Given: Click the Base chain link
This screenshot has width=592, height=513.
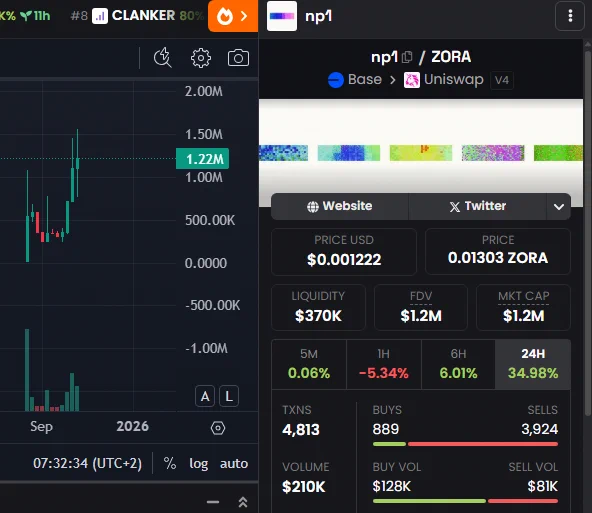Looking at the screenshot, I should pyautogui.click(x=355, y=80).
